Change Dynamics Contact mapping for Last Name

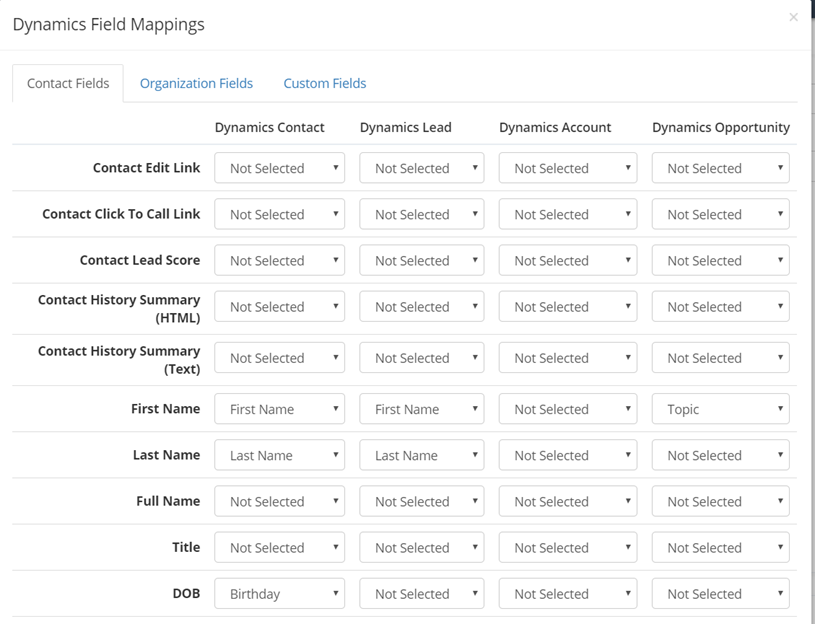(x=280, y=455)
